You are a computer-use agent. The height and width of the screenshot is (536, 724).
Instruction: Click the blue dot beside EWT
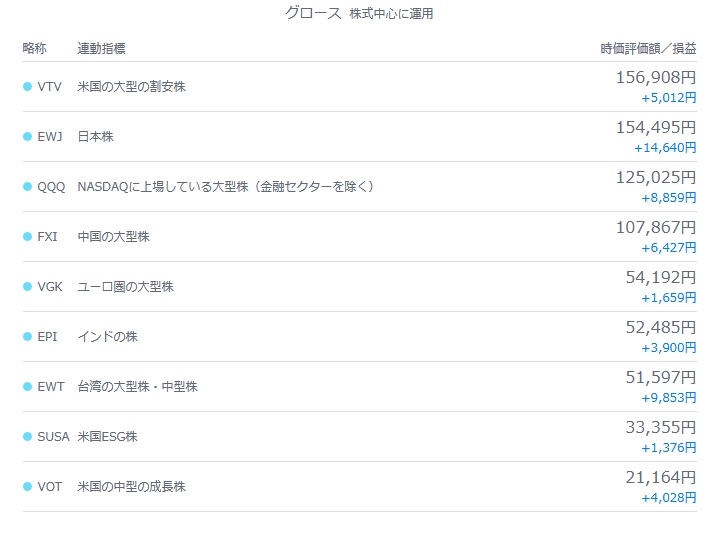point(28,387)
